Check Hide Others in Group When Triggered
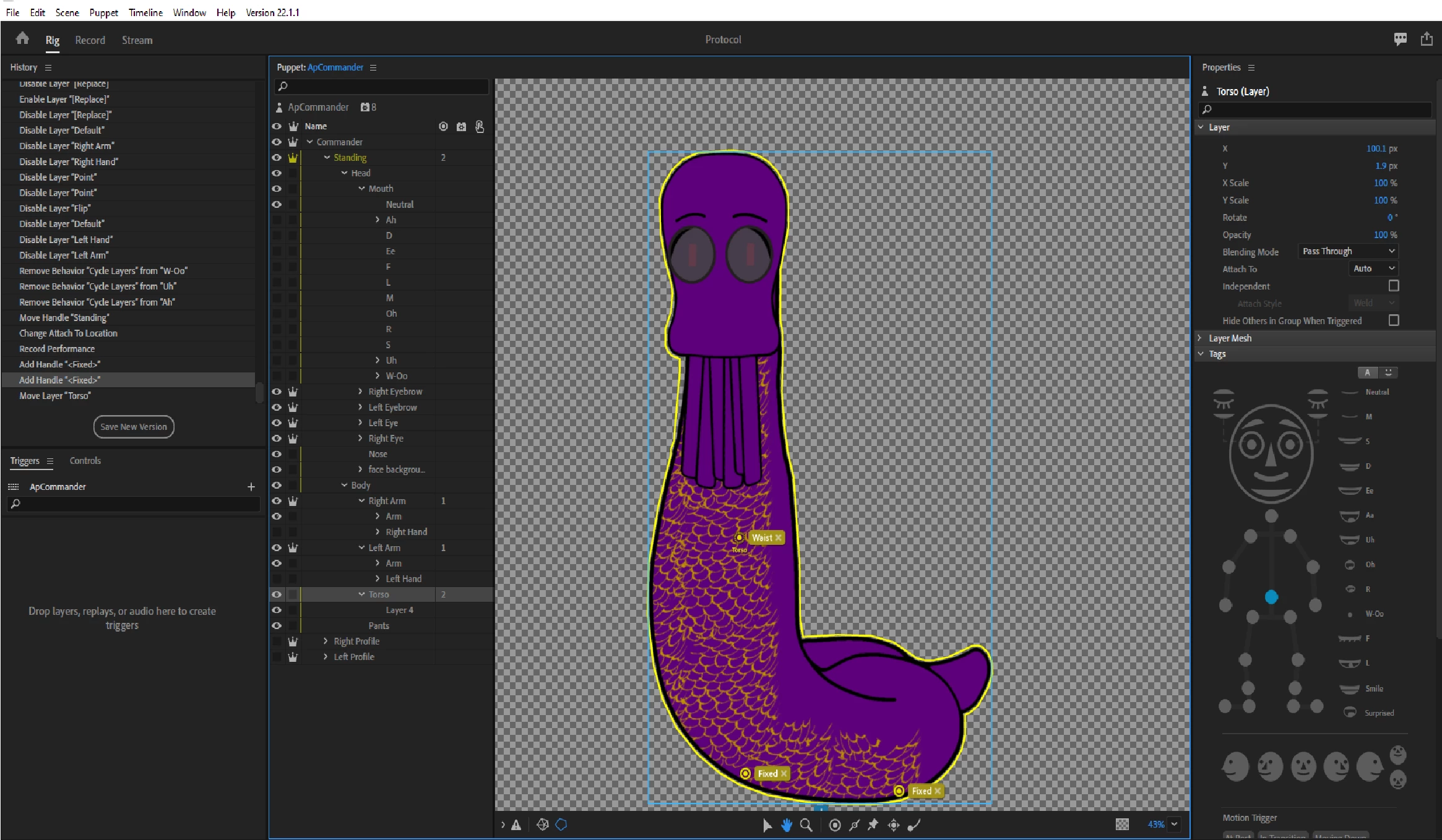This screenshot has width=1442, height=840. tap(1394, 320)
